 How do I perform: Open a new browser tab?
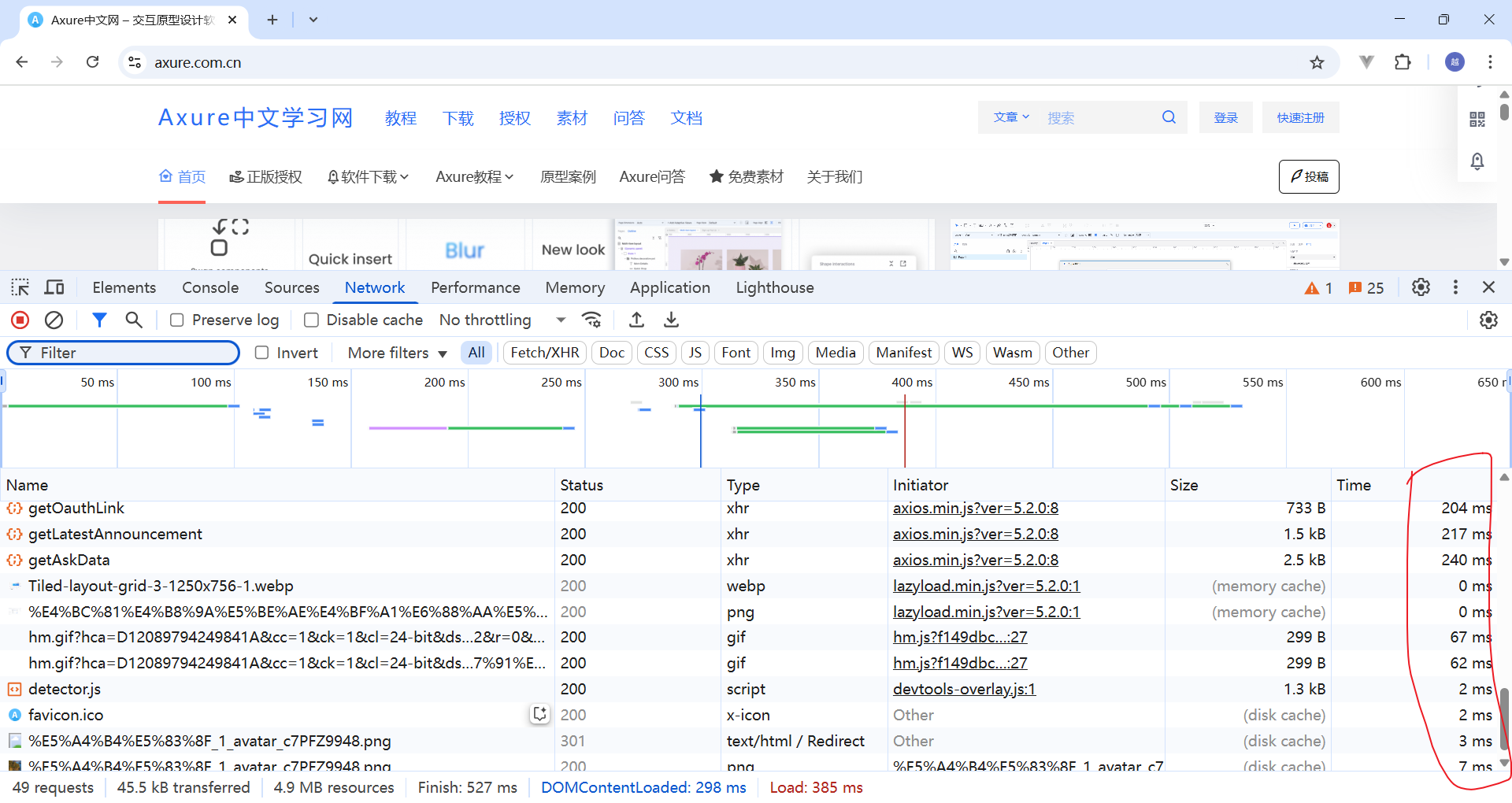[x=272, y=20]
